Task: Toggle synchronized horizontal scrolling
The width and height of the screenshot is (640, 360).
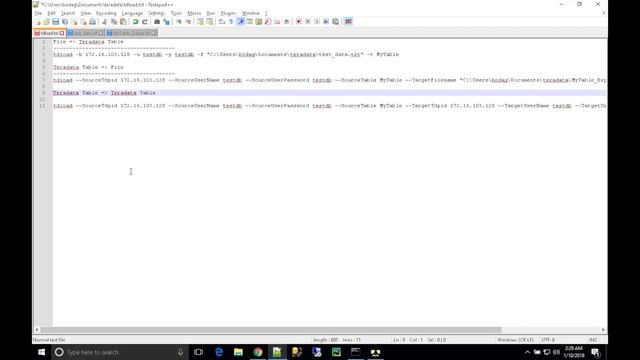Action: coord(209,22)
